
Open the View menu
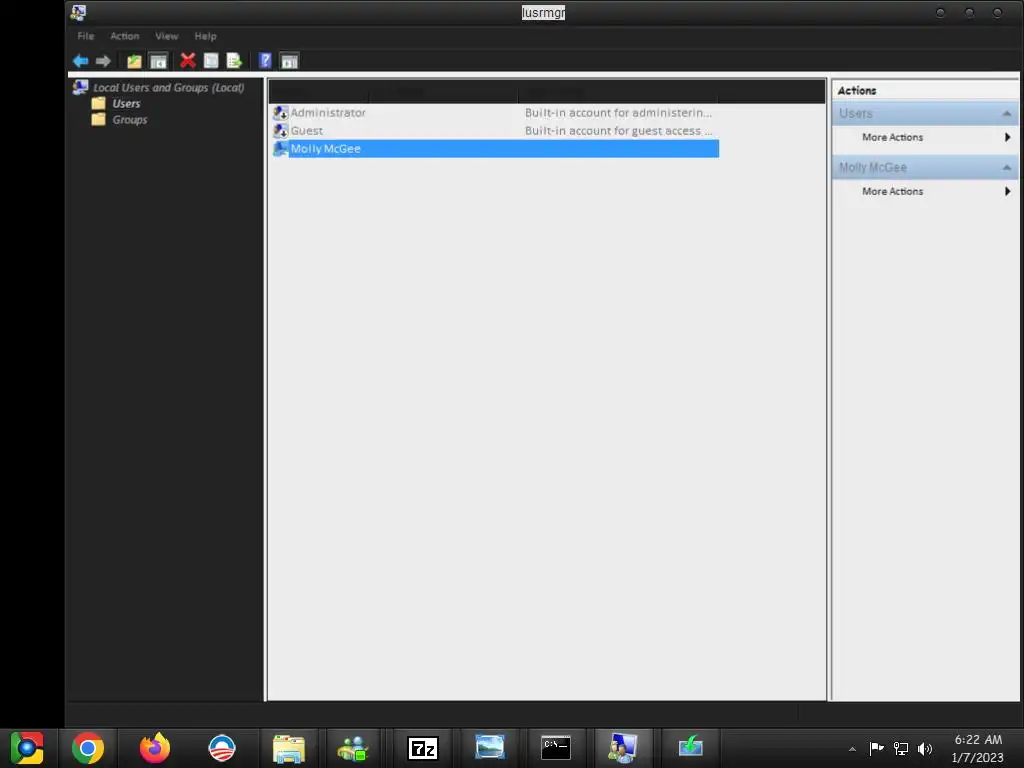(x=167, y=36)
